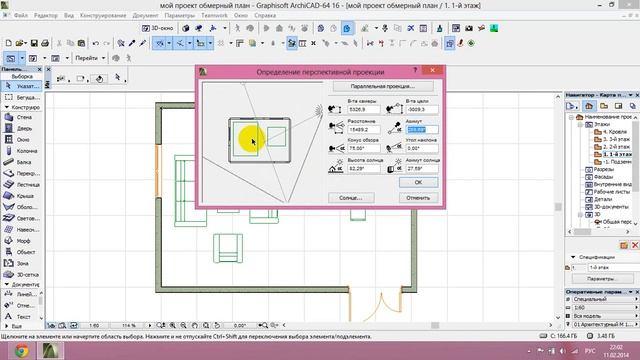This screenshot has height=360, width=640.
Task: Toggle the highlighted suspend groups toolbar button
Action: click(x=449, y=43)
